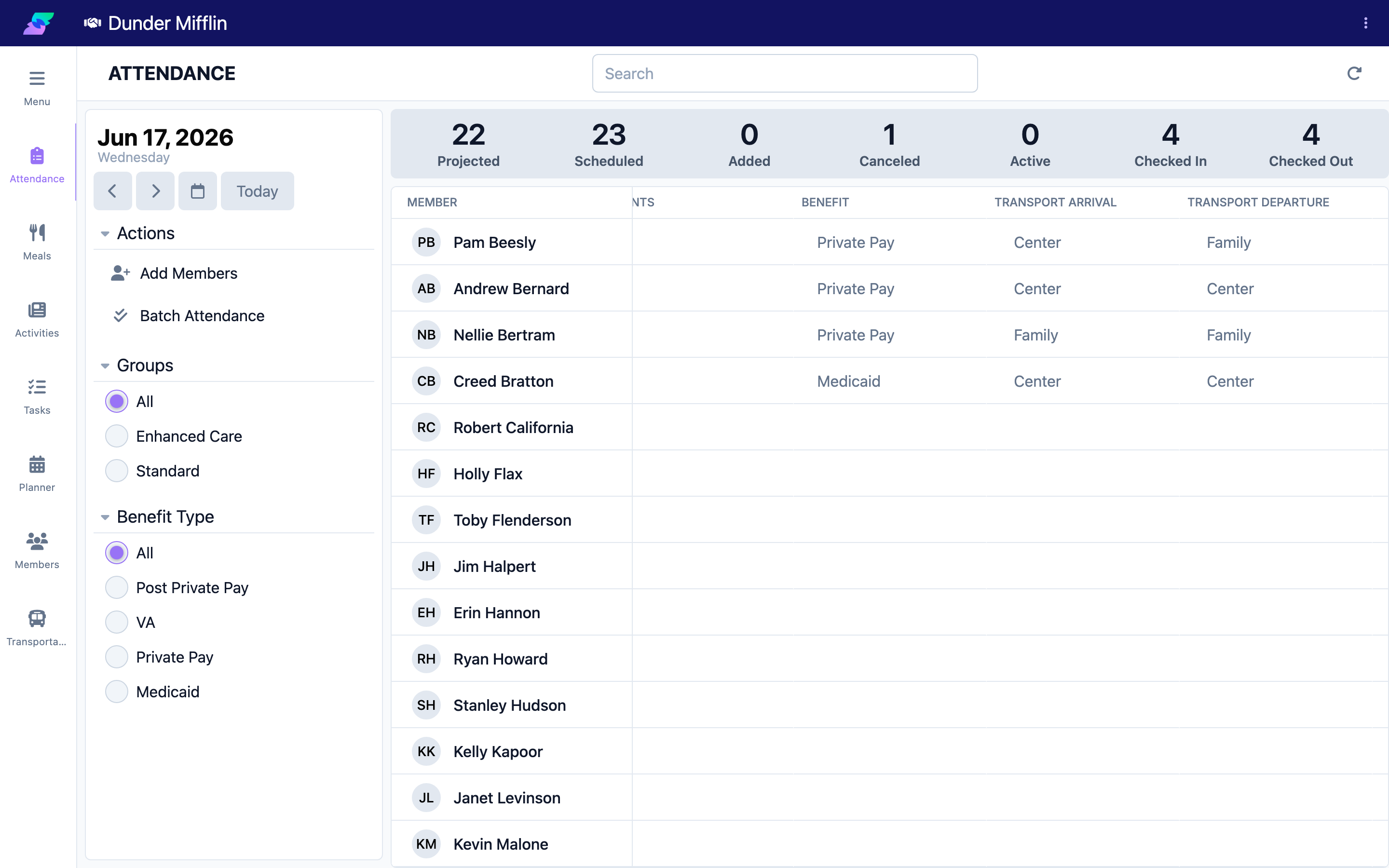Open the three-dot overflow menu

(x=1365, y=23)
